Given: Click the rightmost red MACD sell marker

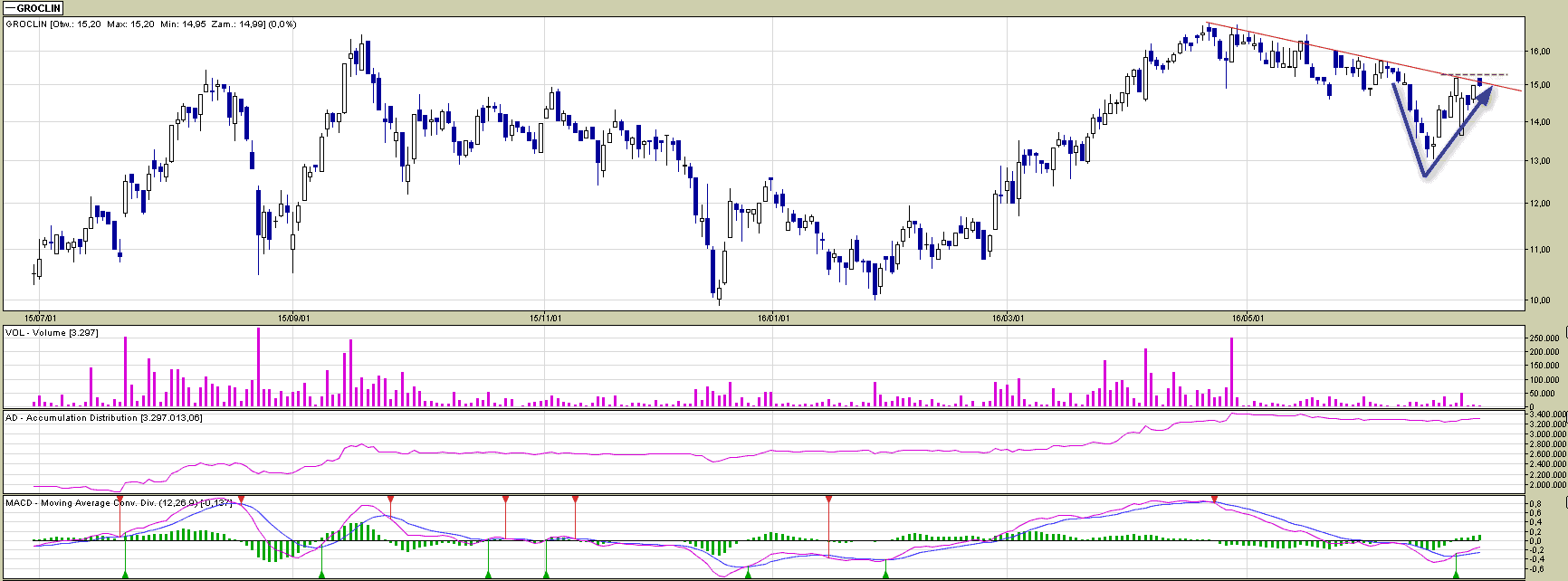Looking at the screenshot, I should click(x=1214, y=499).
